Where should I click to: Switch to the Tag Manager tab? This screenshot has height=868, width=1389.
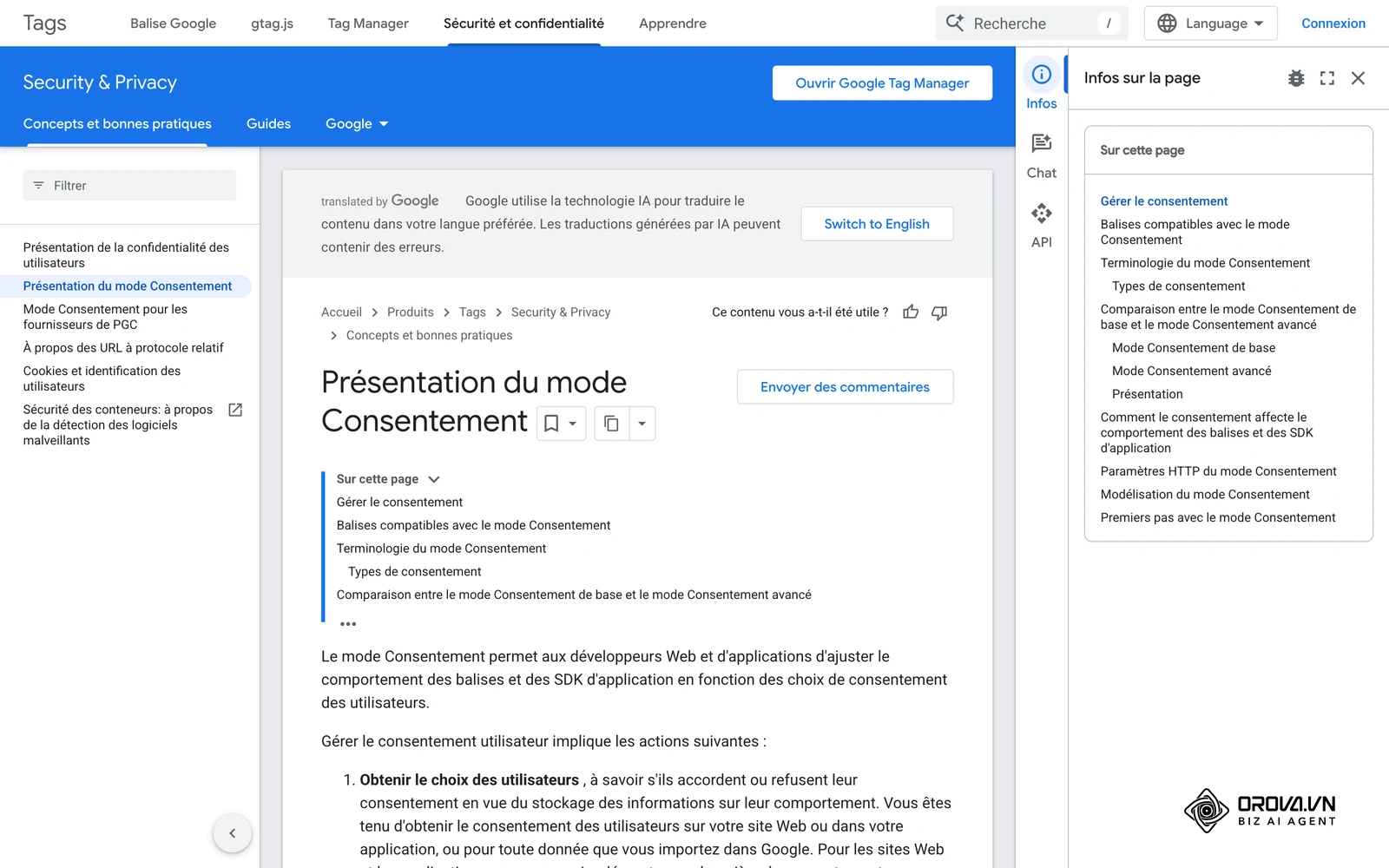point(368,23)
